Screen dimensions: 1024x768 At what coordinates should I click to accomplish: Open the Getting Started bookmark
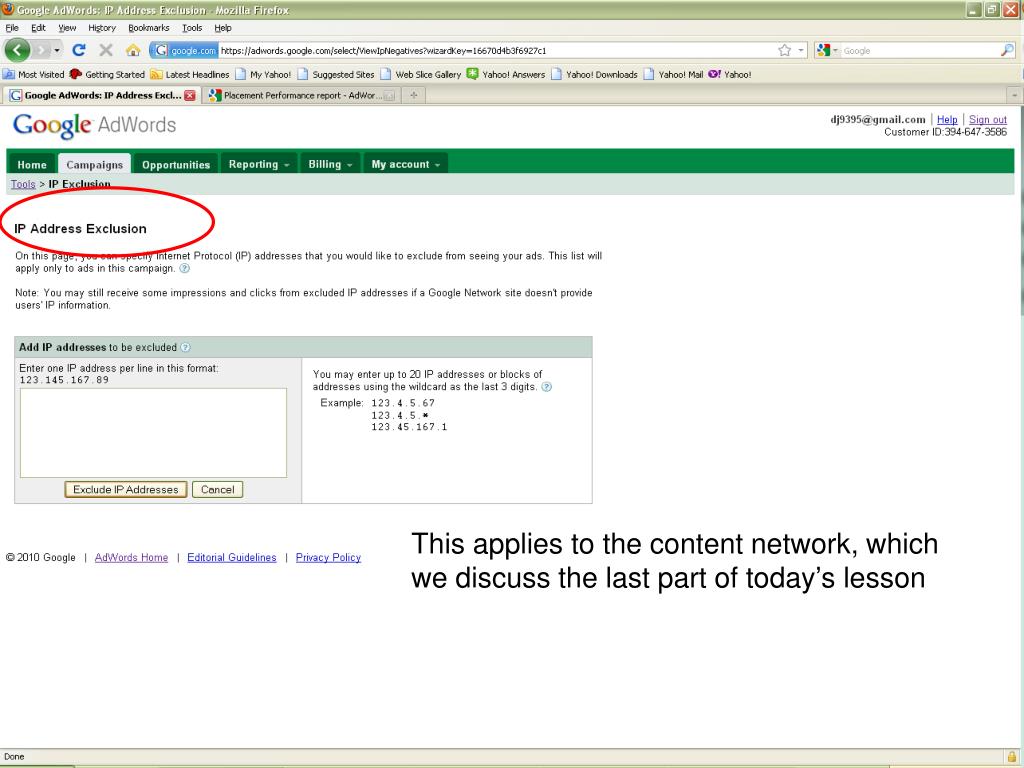coord(107,74)
